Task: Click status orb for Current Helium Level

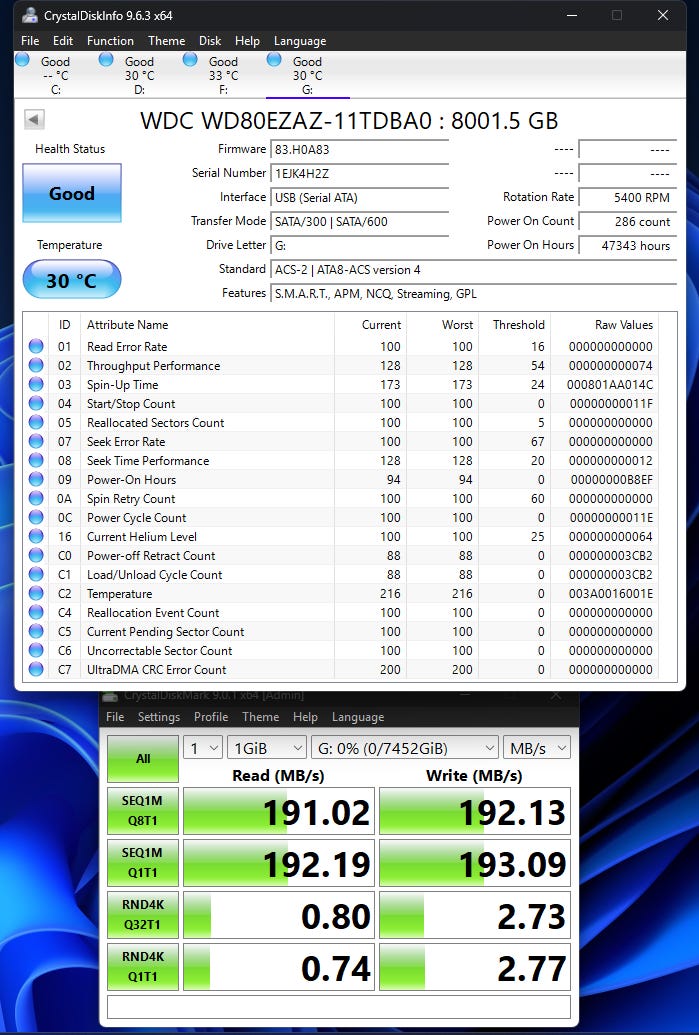Action: (x=36, y=536)
